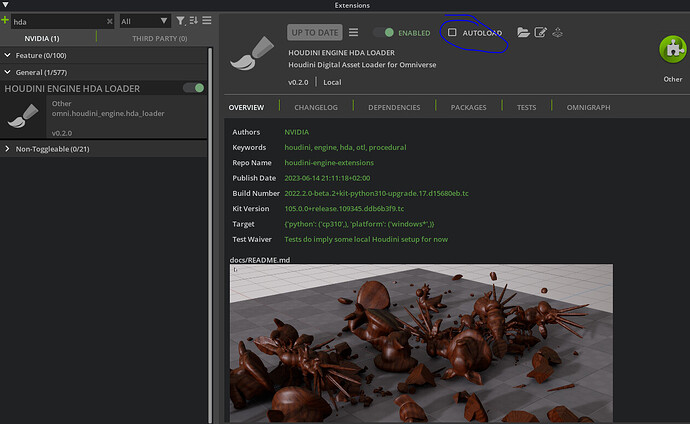Image resolution: width=690 pixels, height=424 pixels.
Task: Click the UP TO DATE button
Action: coord(315,33)
